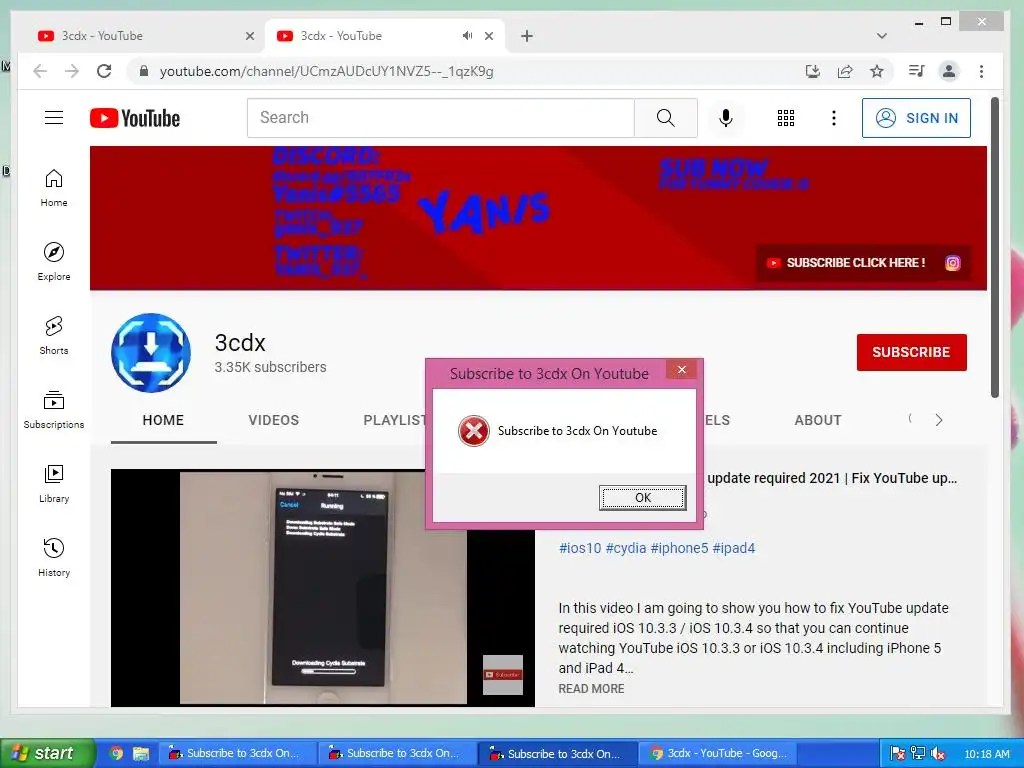Close the Subscribe to 3cdx dialog
The height and width of the screenshot is (768, 1024).
[x=682, y=370]
